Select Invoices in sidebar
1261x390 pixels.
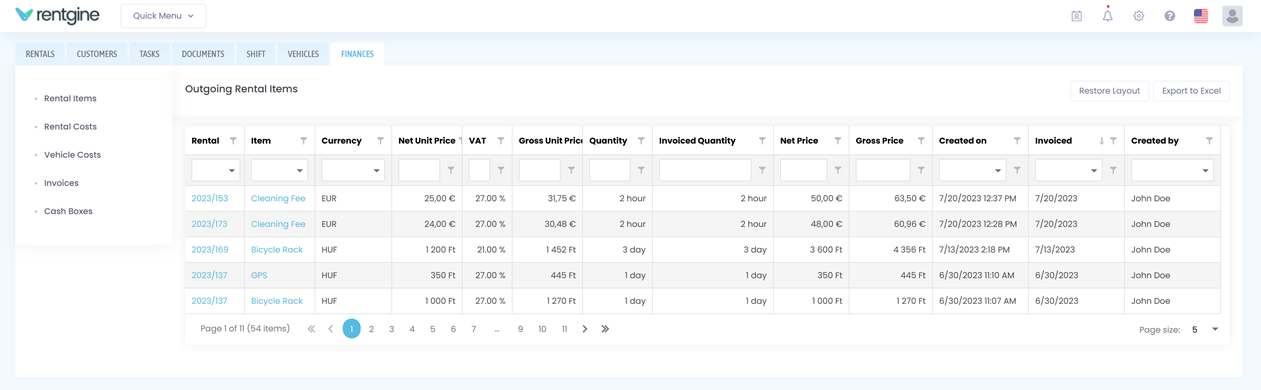(x=61, y=183)
